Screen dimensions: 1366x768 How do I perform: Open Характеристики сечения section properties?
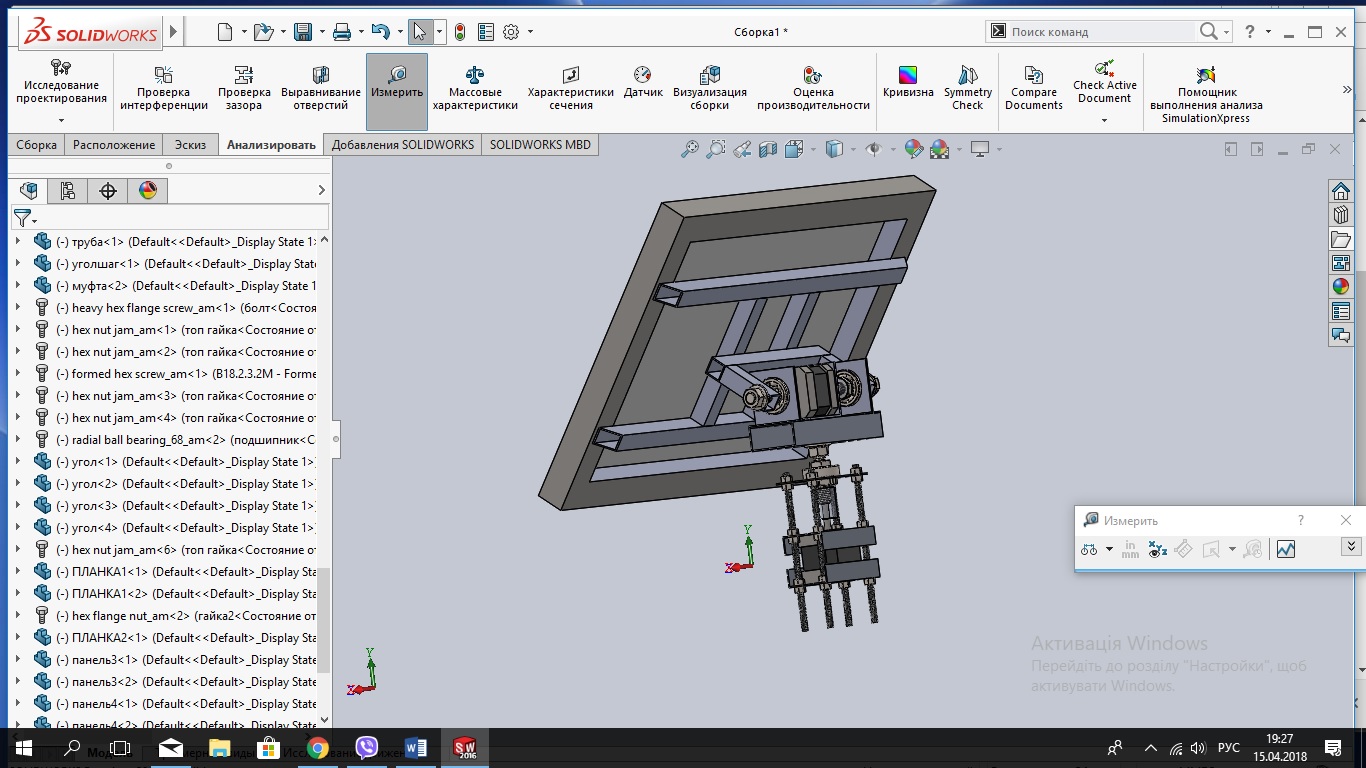click(x=571, y=88)
